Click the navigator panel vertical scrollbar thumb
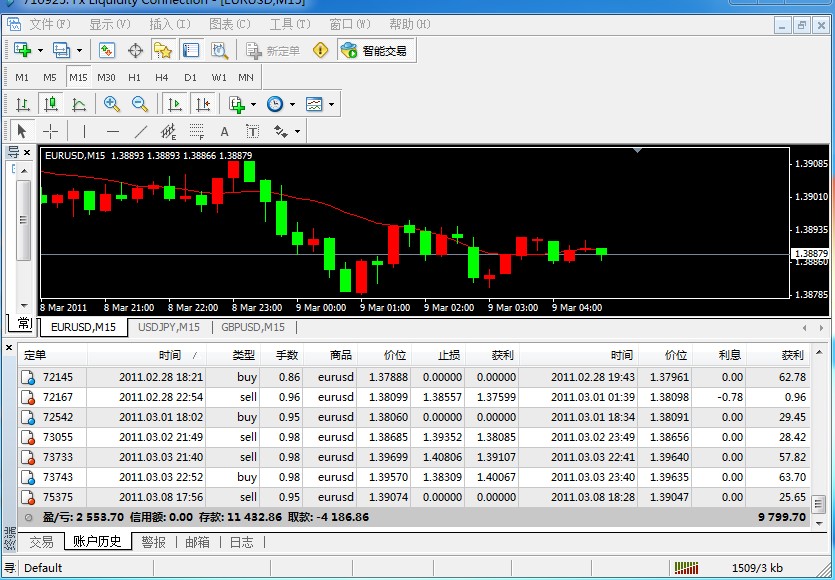The height and width of the screenshot is (580, 835). (23, 220)
